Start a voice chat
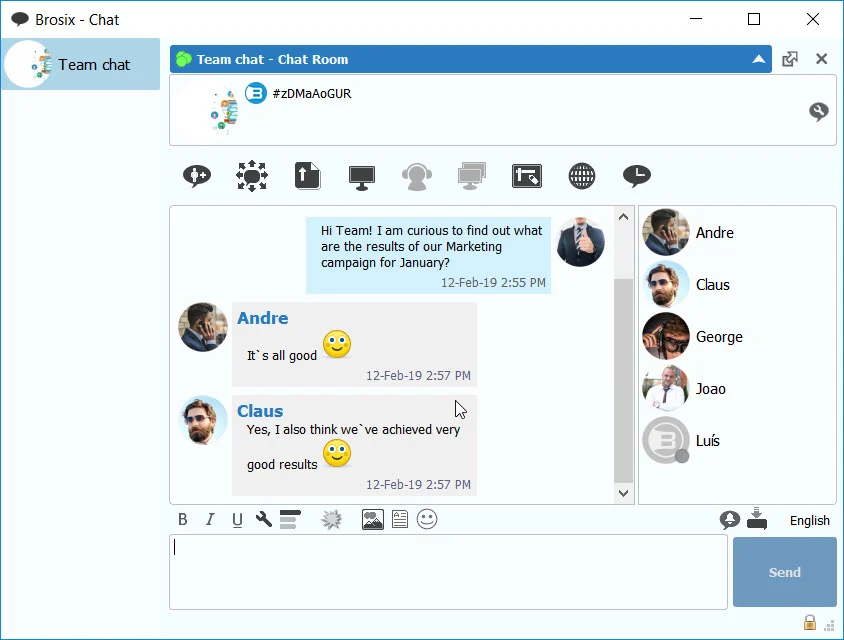The height and width of the screenshot is (640, 844). point(416,176)
